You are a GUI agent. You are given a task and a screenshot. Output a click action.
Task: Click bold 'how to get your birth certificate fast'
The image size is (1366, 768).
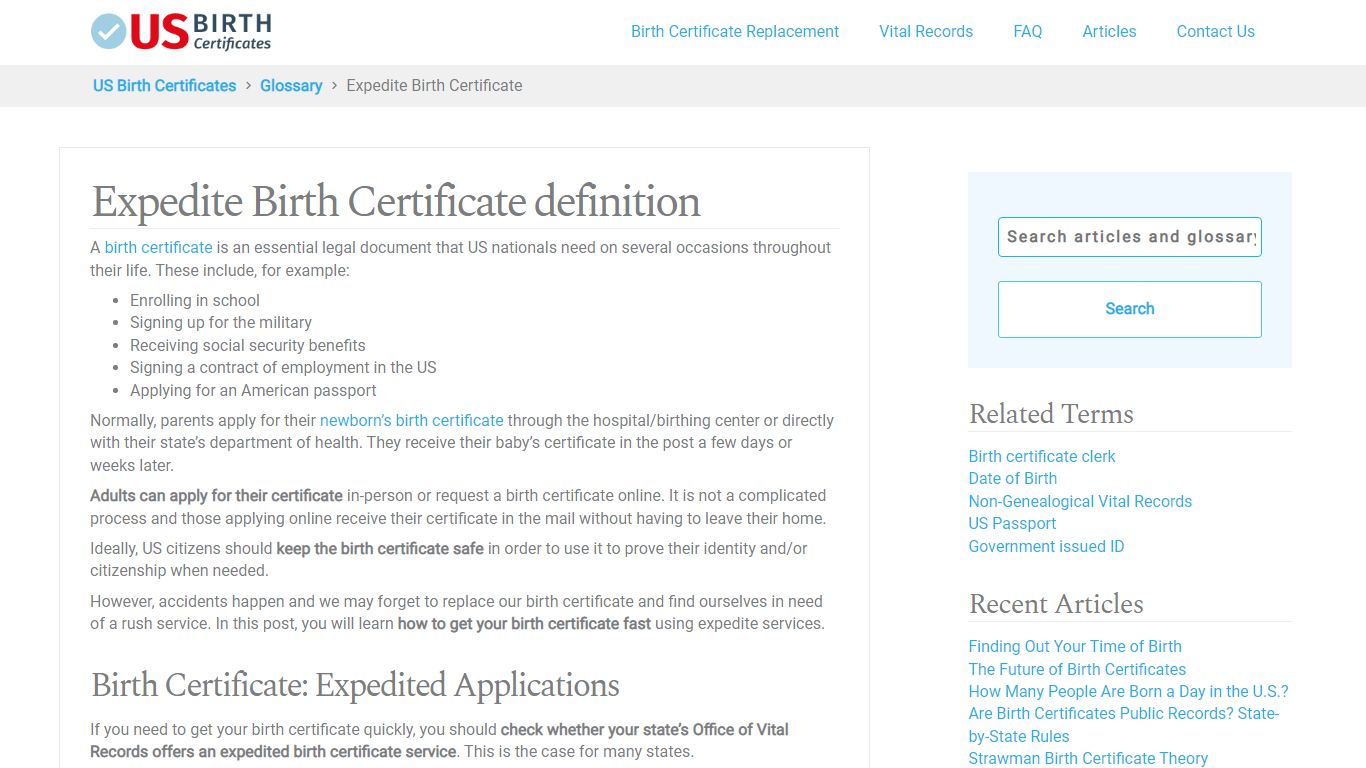pyautogui.click(x=524, y=624)
